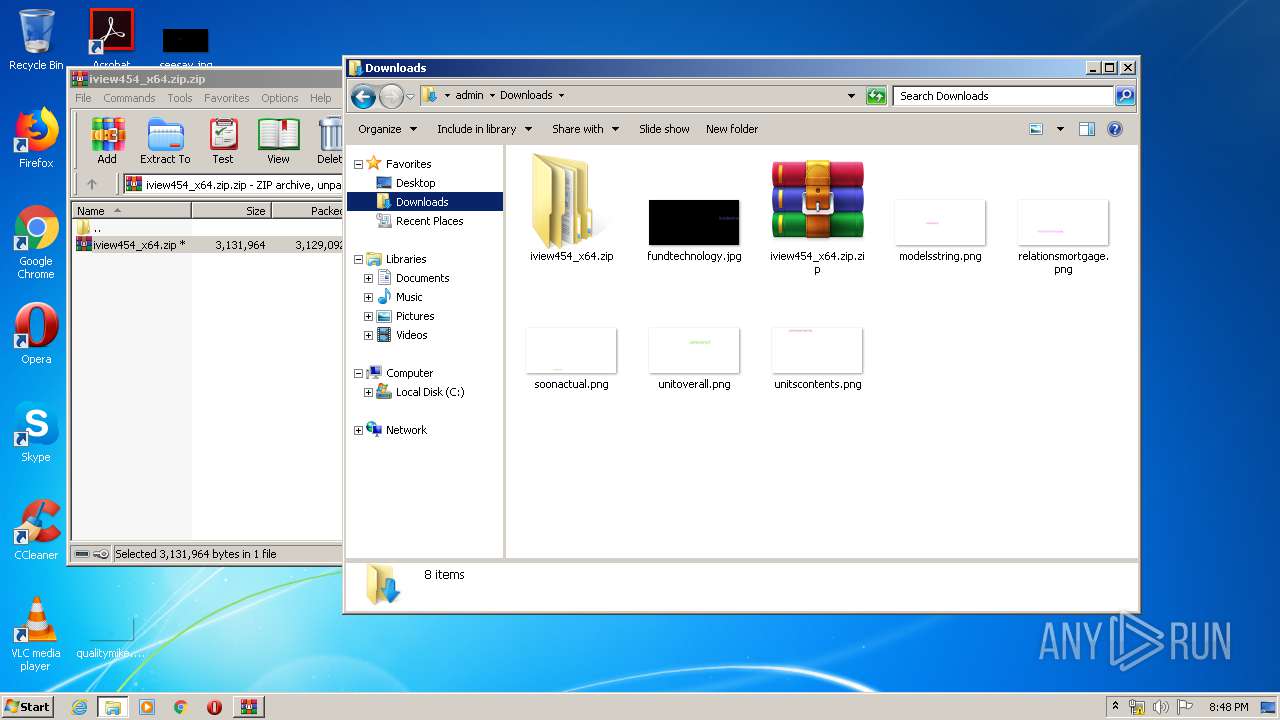Image resolution: width=1280 pixels, height=720 pixels.
Task: Open Acrobat Reader desktop shortcut
Action: (112, 40)
